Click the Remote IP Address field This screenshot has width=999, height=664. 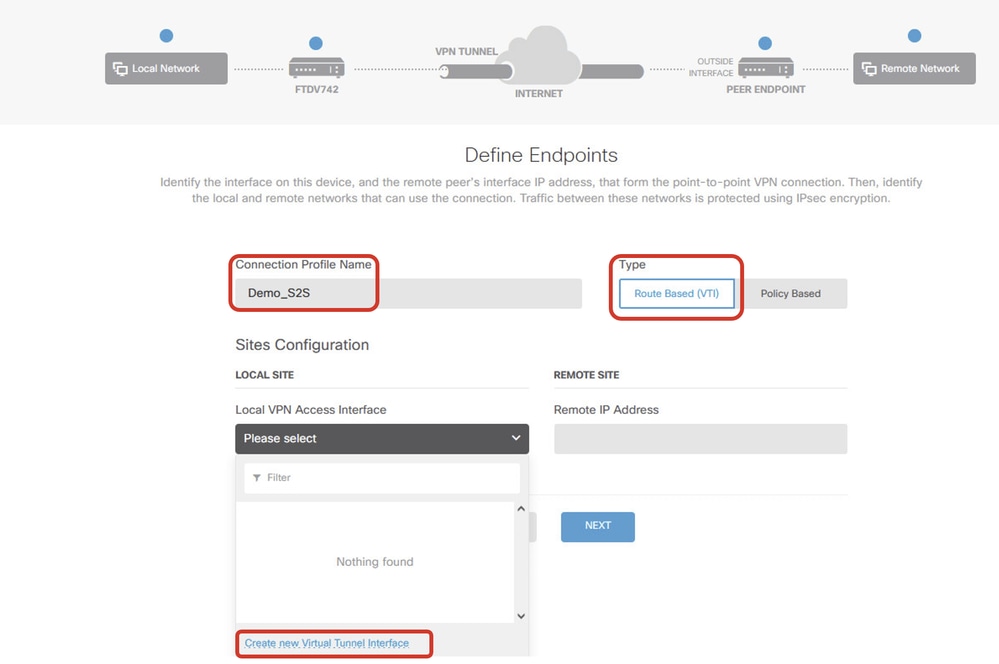tap(700, 438)
